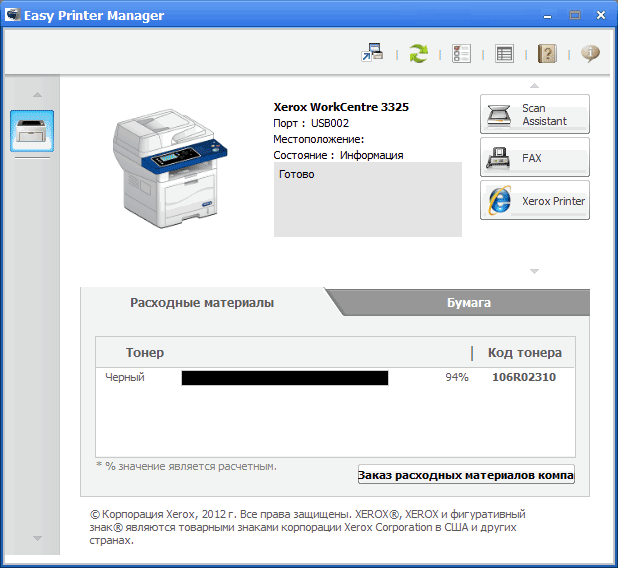The image size is (618, 568).
Task: Click the Заказ расходных материалов button
Action: [x=466, y=475]
